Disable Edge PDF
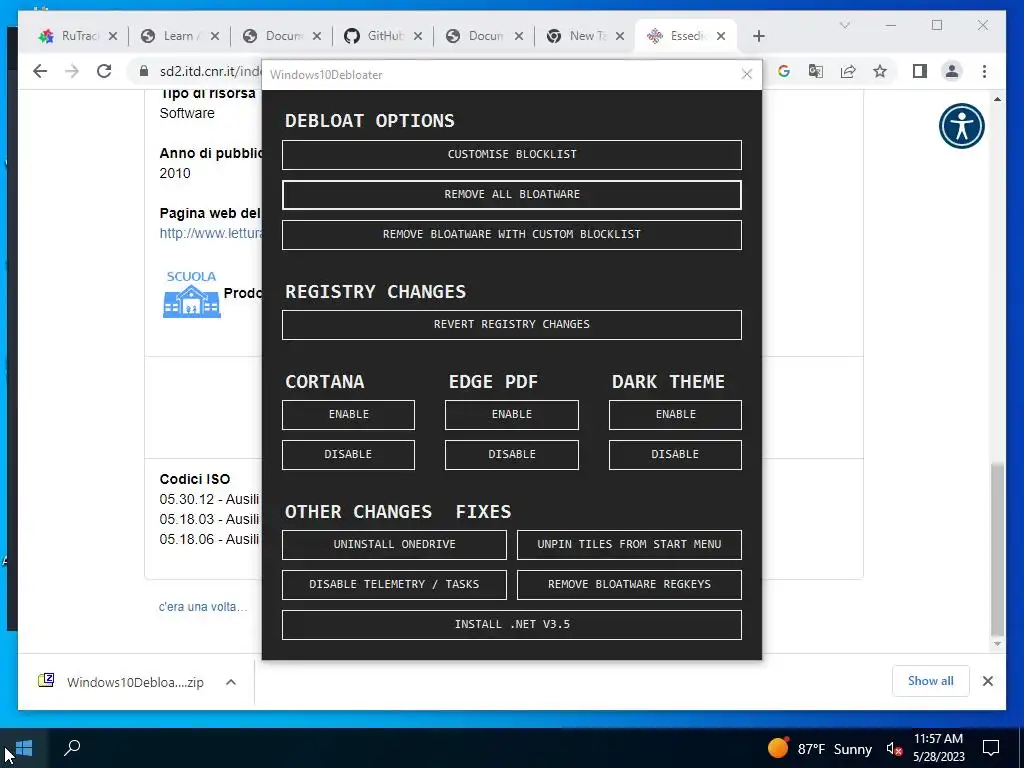The image size is (1024, 768). 511,455
